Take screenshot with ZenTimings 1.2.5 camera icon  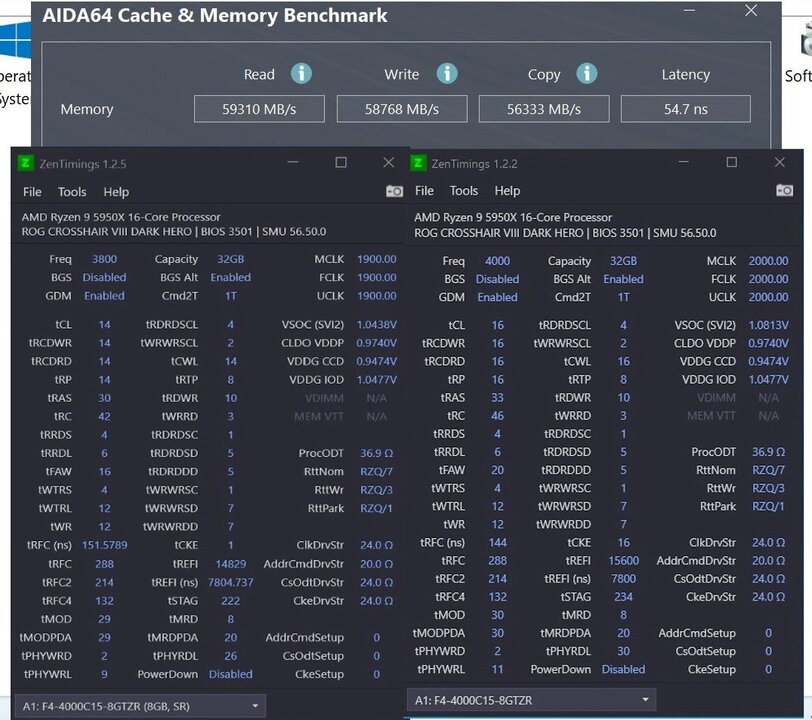tap(394, 191)
